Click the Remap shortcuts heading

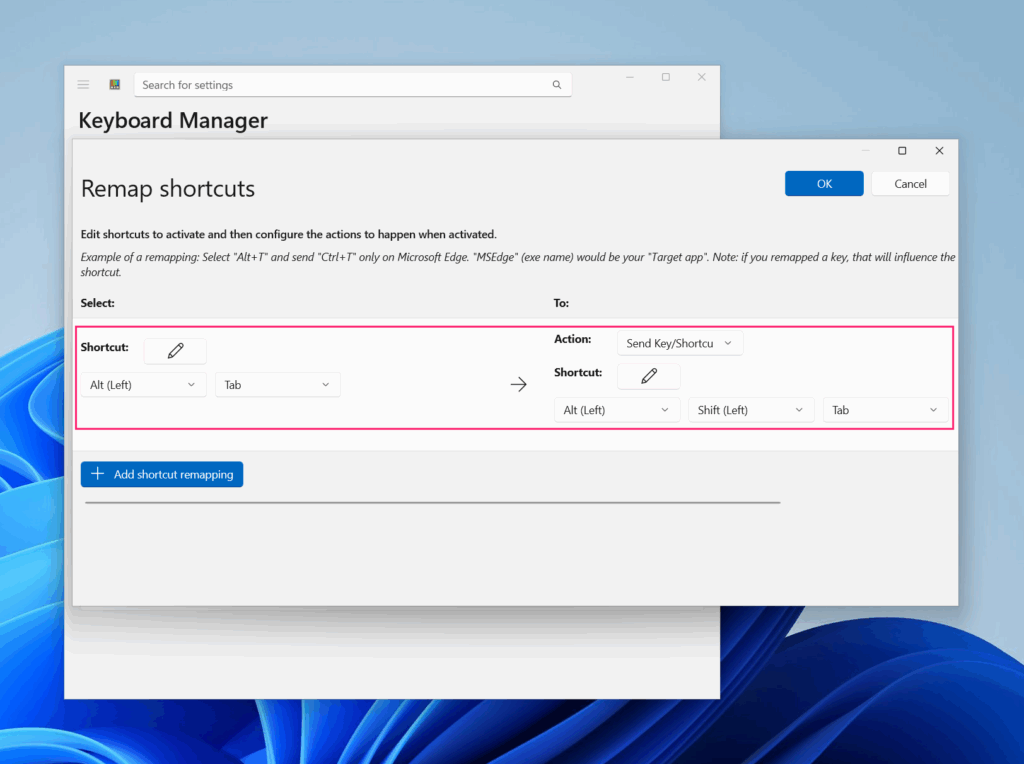pos(168,189)
